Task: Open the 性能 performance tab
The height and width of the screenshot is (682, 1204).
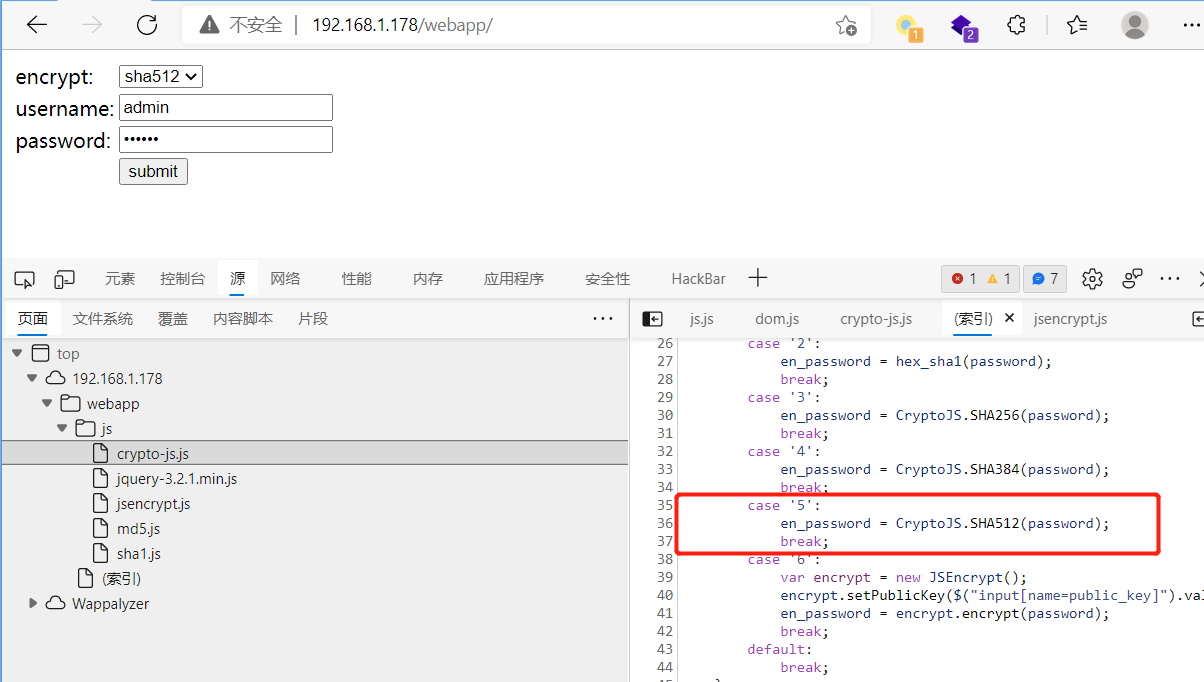Action: (356, 279)
